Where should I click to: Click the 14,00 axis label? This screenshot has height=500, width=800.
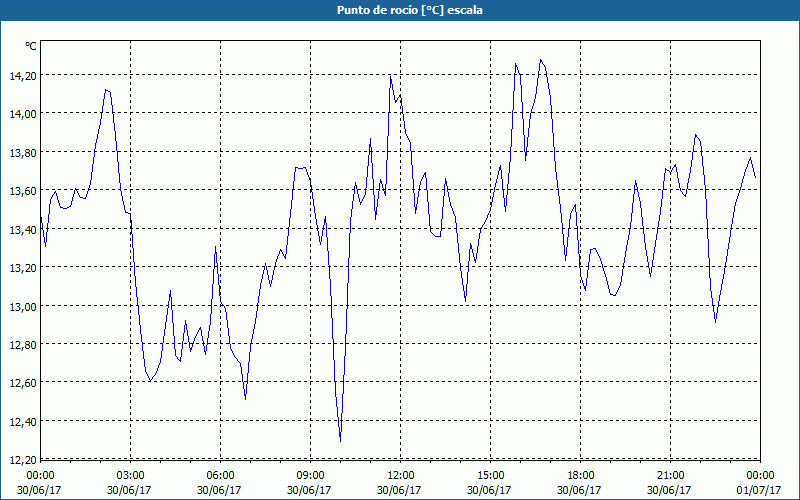(23, 114)
